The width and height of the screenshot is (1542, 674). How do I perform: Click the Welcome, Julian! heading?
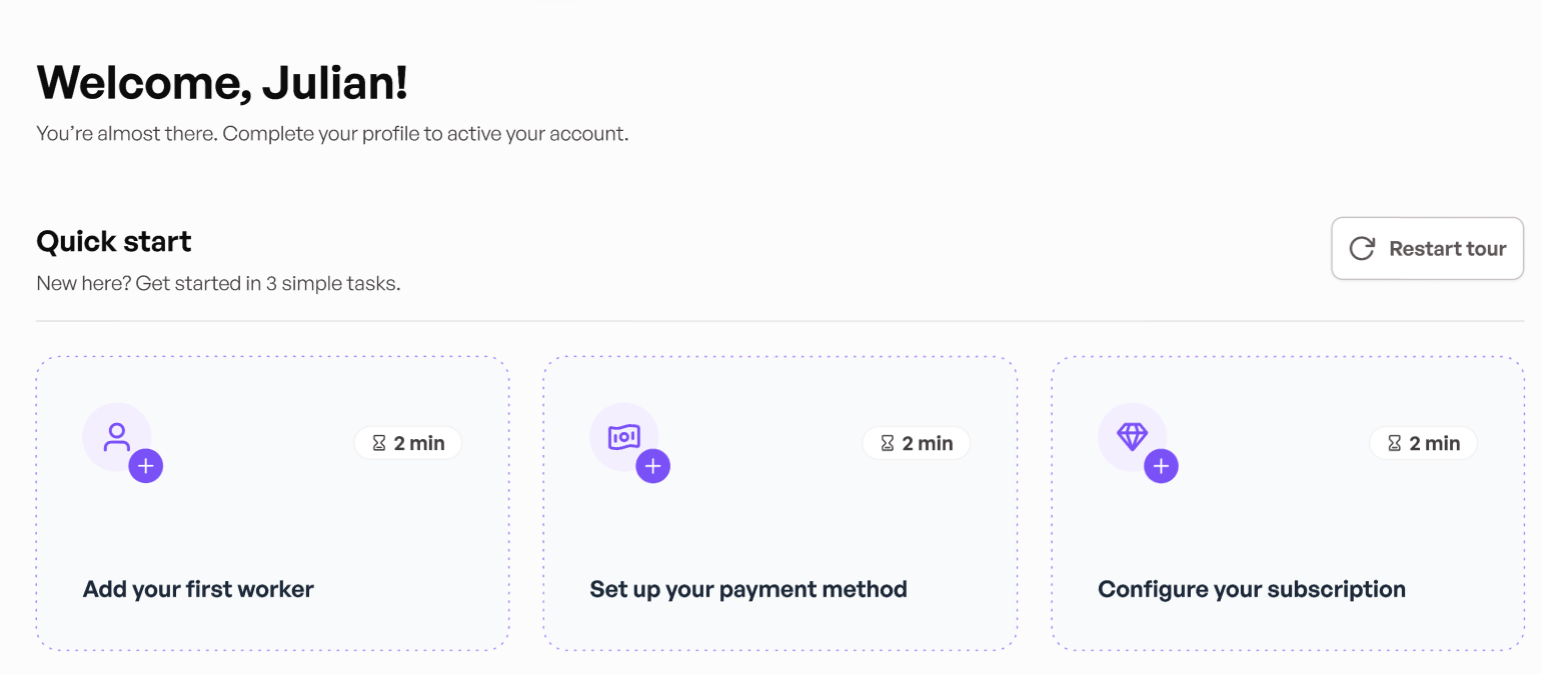tap(222, 83)
